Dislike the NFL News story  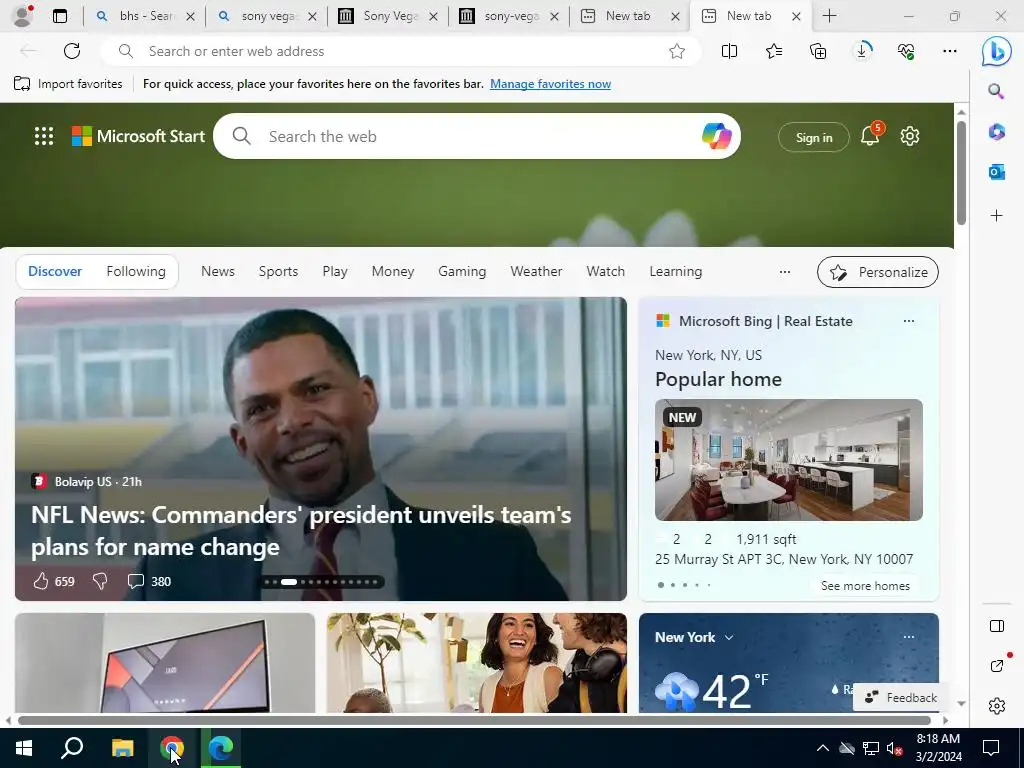coord(100,581)
